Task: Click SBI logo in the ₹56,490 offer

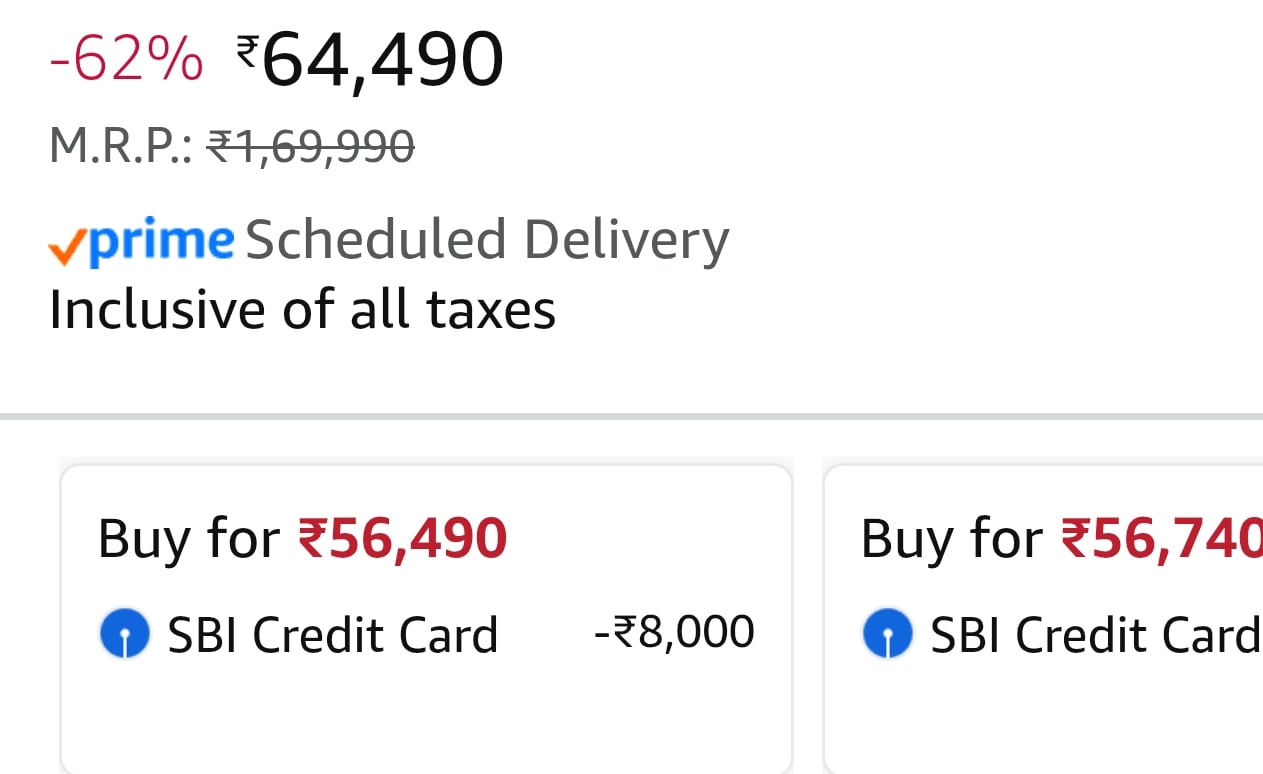Action: (125, 635)
